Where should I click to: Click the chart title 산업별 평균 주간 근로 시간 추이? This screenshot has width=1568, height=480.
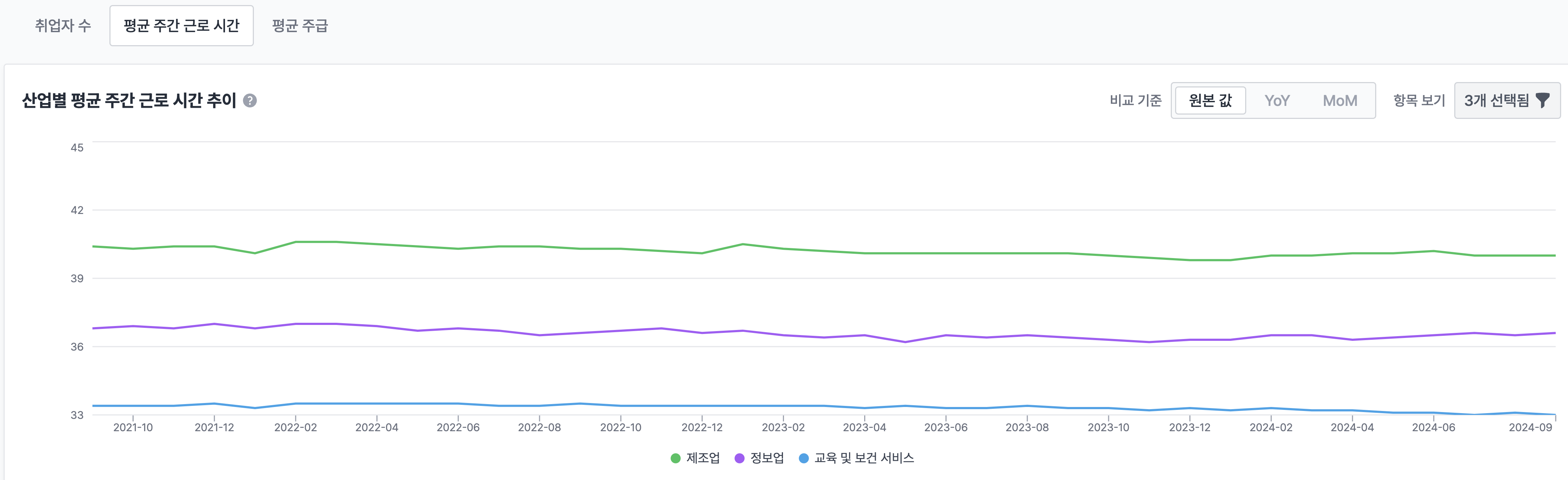point(129,100)
